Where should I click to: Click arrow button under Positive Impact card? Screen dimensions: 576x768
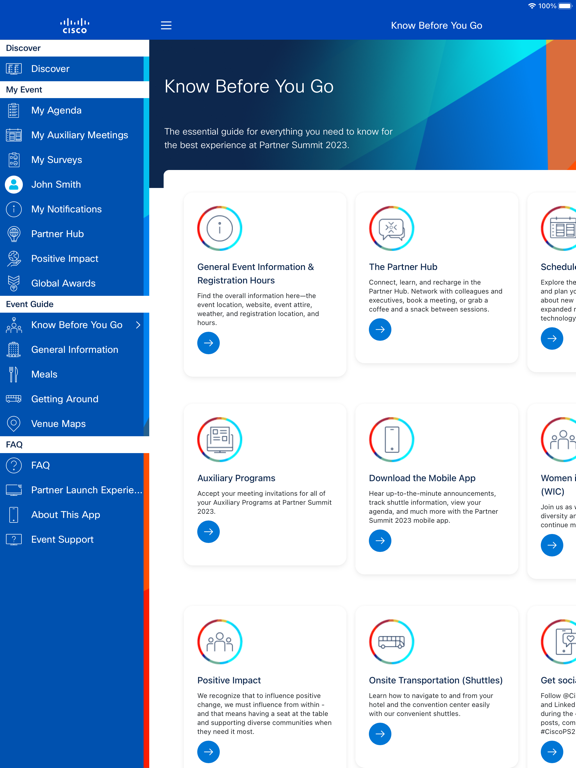pos(208,752)
